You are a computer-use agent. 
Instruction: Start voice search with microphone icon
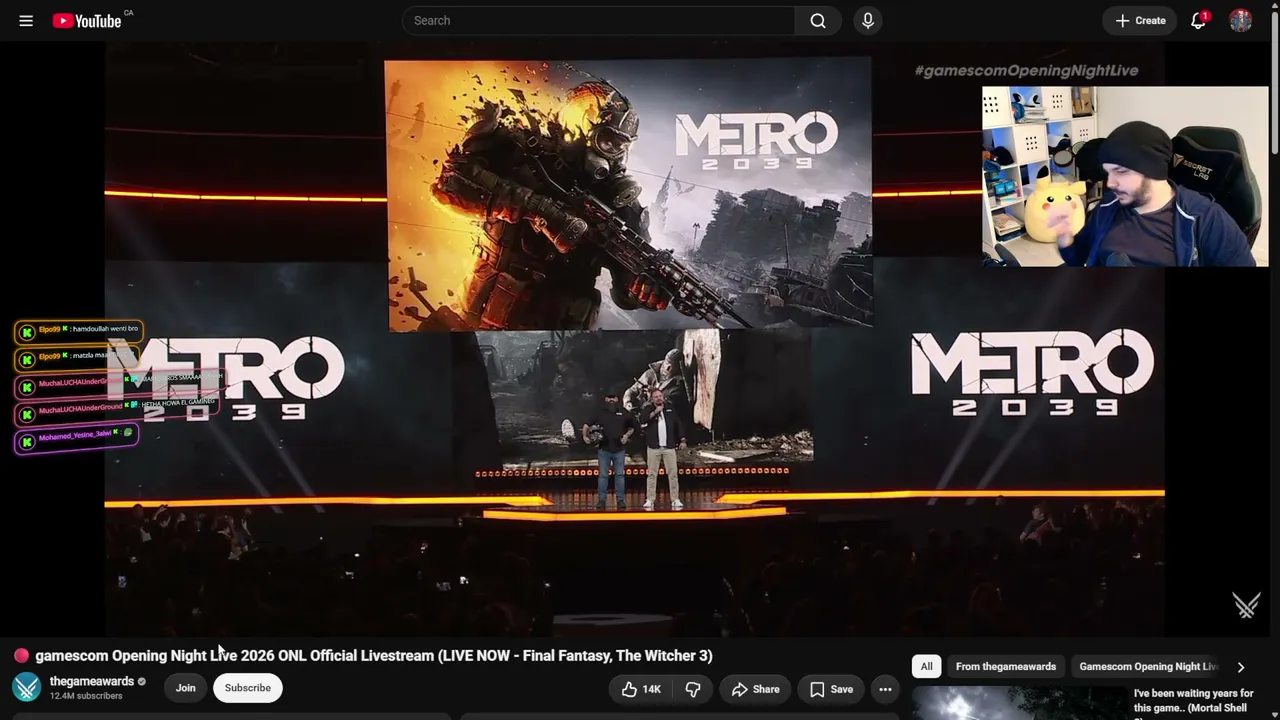coord(868,20)
